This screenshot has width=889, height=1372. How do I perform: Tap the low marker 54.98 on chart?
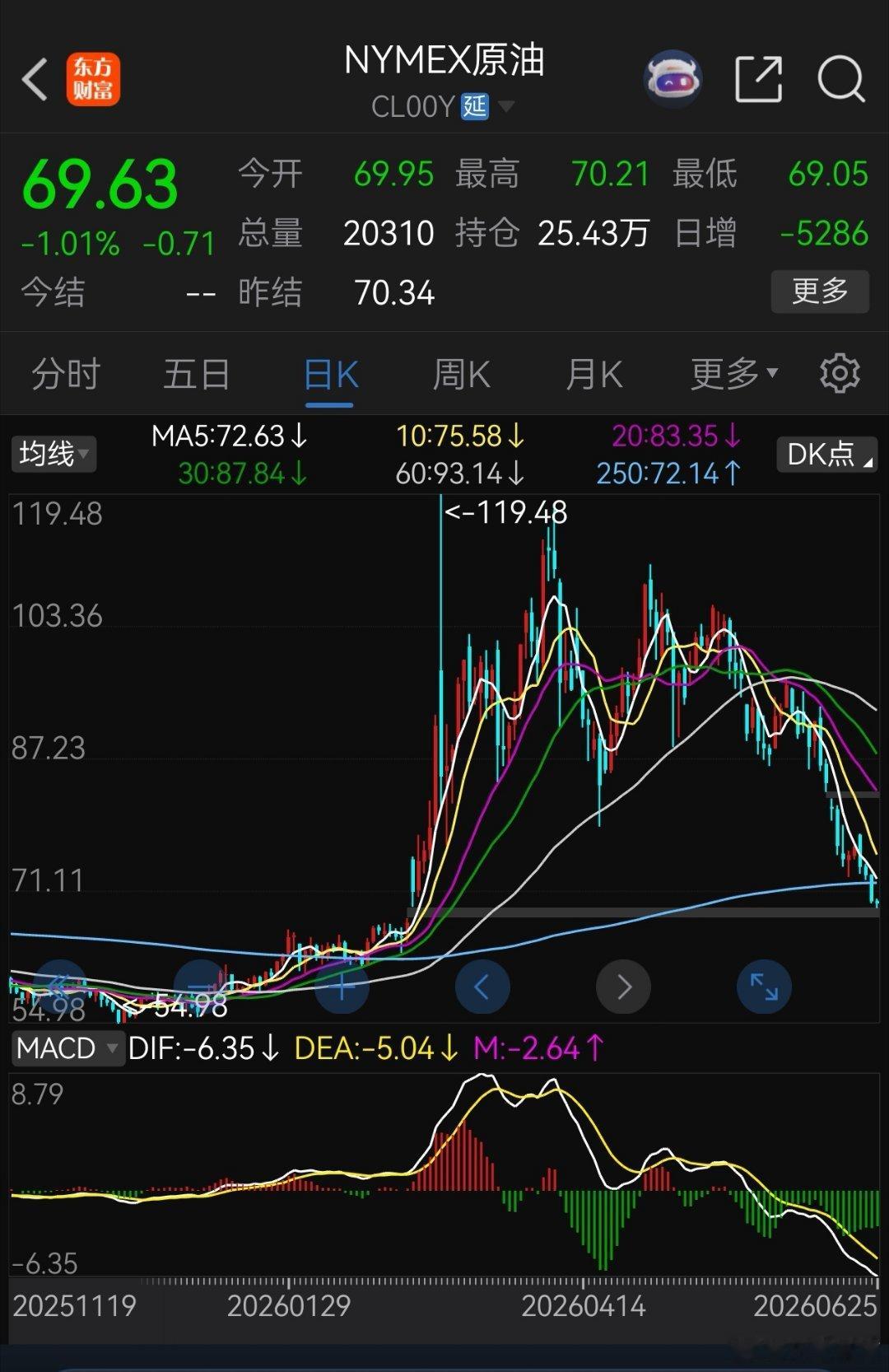tap(175, 1006)
